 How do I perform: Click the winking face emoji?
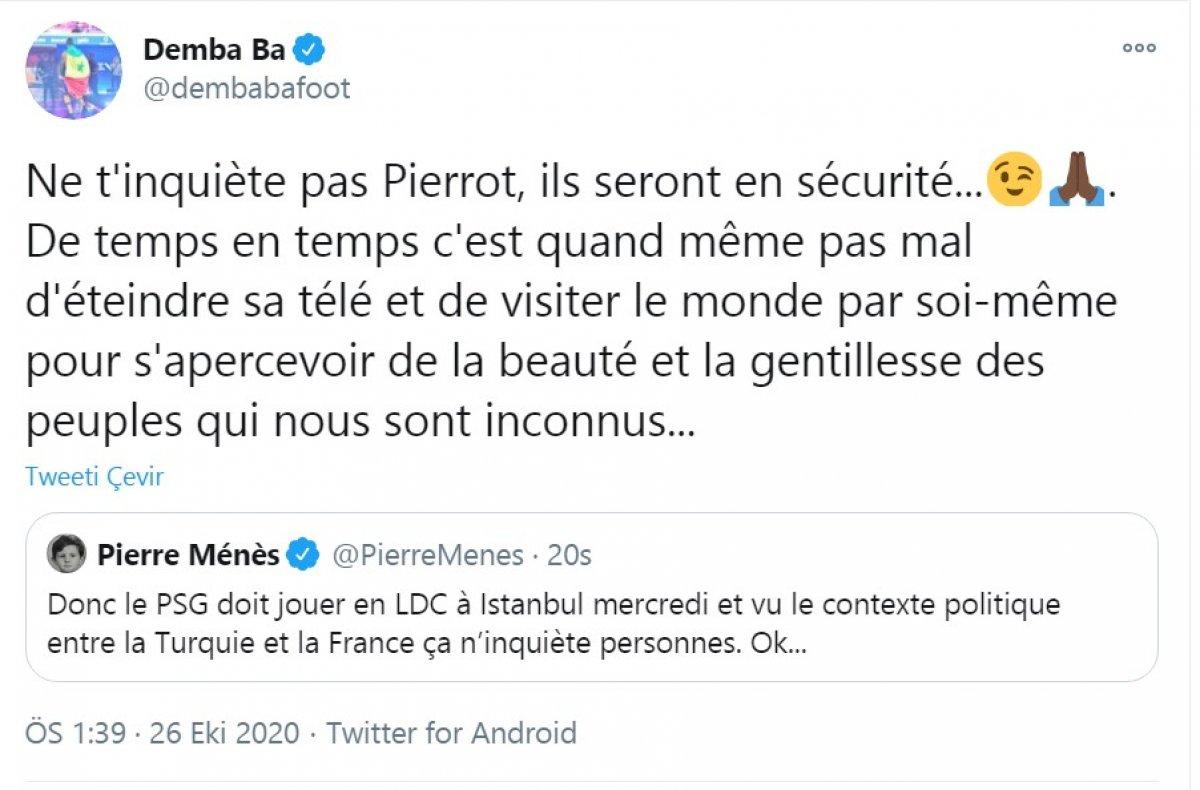[x=1013, y=182]
